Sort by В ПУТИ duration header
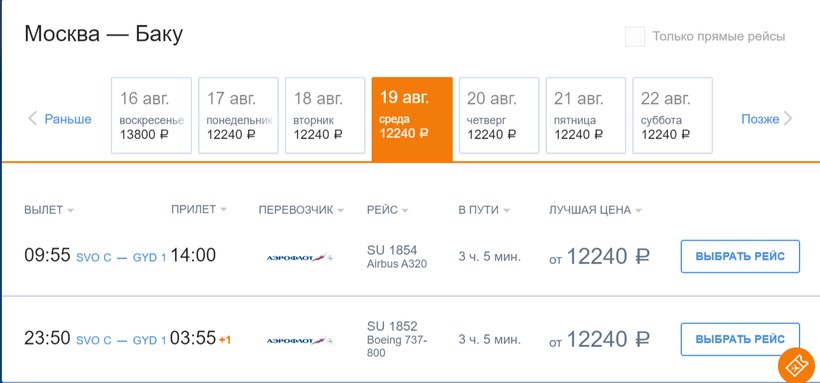820x383 pixels. 484,210
